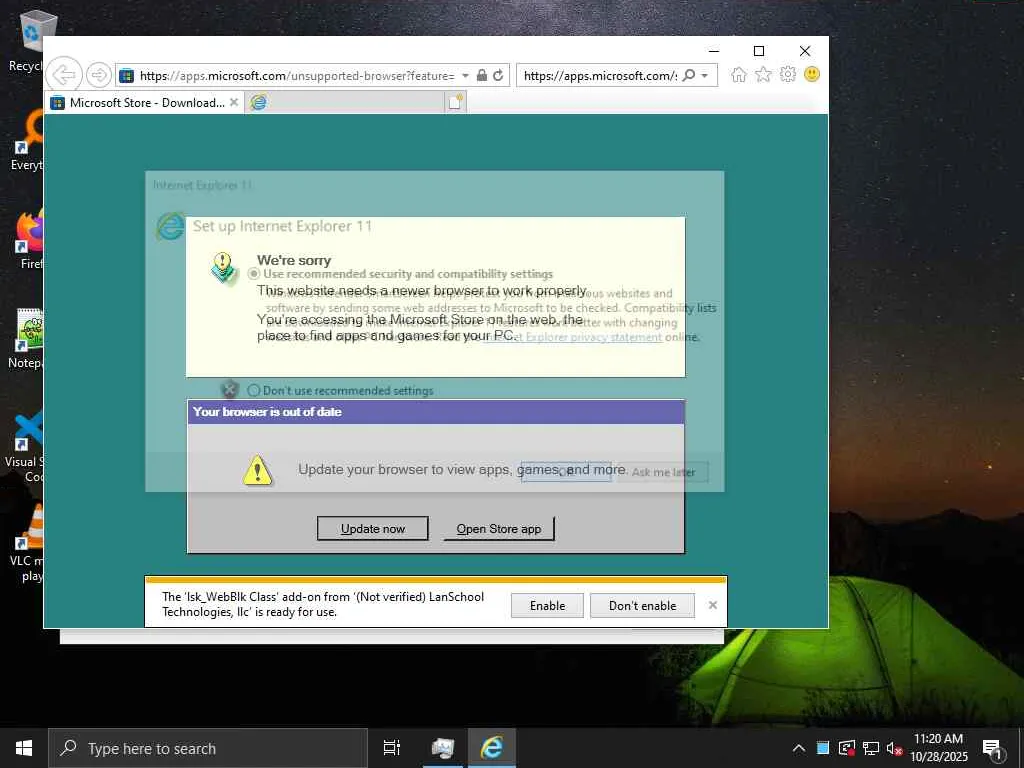Click the Ask me later button

click(663, 472)
